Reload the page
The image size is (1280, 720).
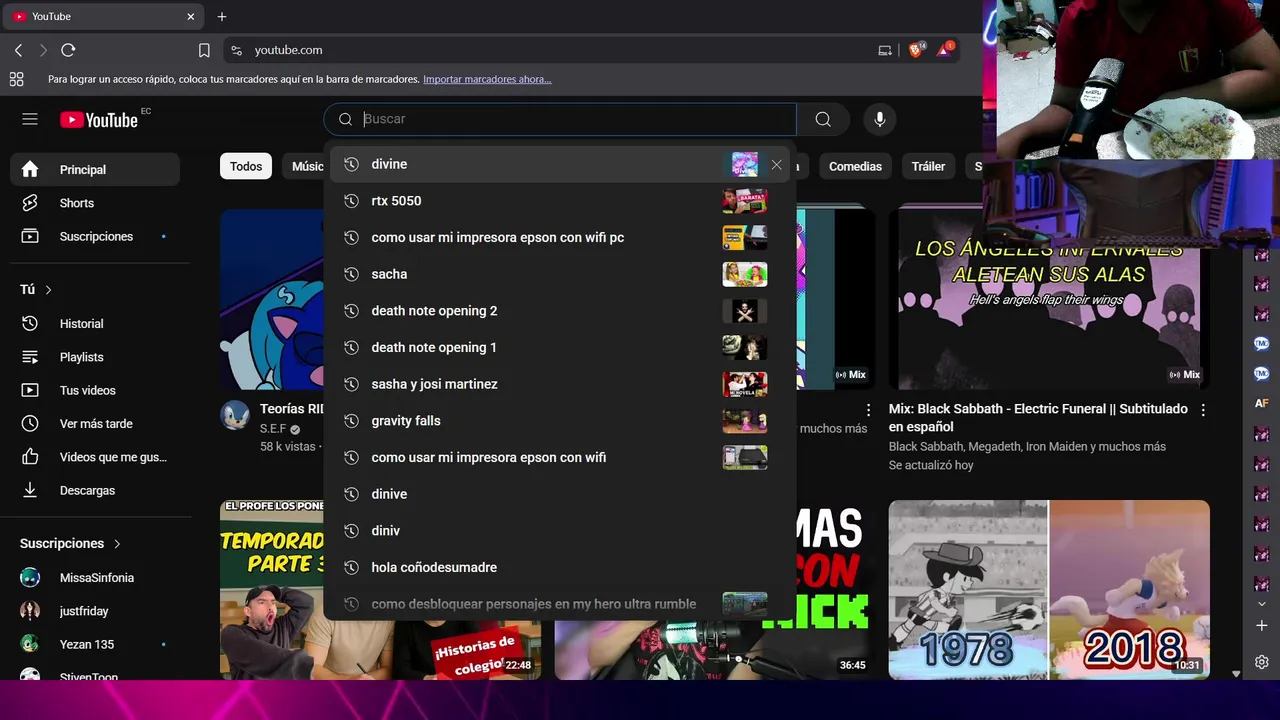point(68,50)
